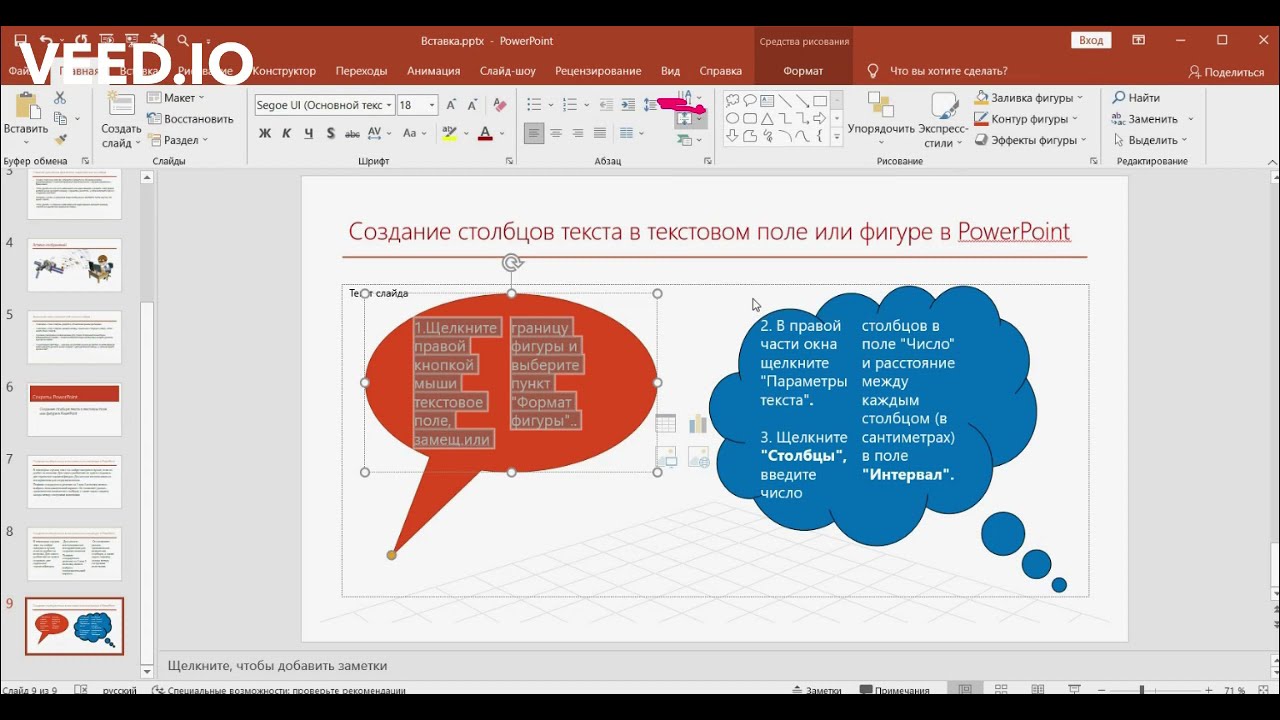
Task: Click the notes field 'Щелкните, чтобы добавить заметки'
Action: [x=277, y=665]
